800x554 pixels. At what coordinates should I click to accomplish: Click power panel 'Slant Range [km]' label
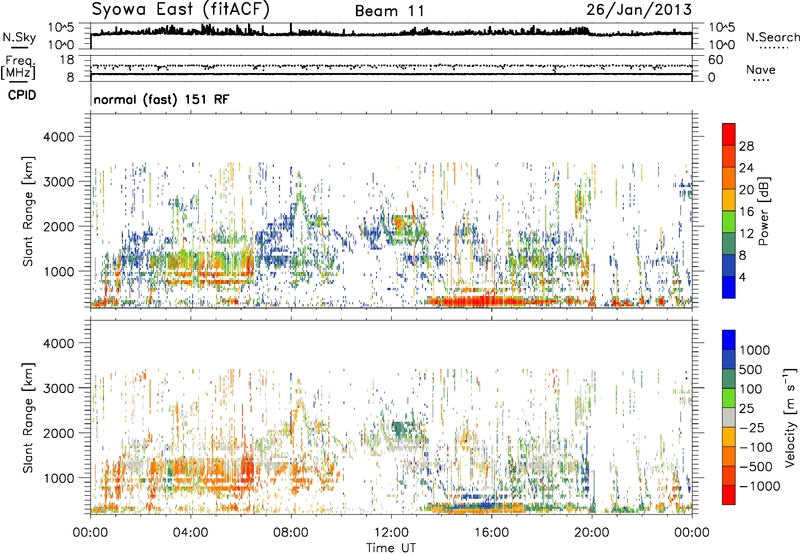(28, 211)
